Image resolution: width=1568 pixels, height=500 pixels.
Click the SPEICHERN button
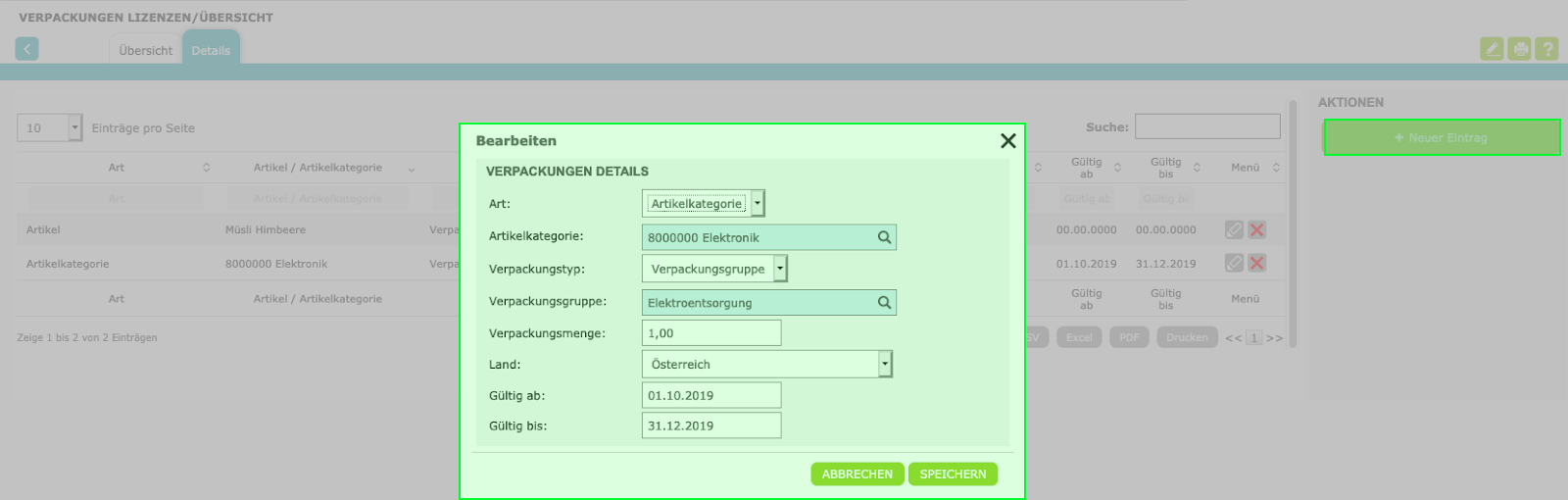coord(953,474)
